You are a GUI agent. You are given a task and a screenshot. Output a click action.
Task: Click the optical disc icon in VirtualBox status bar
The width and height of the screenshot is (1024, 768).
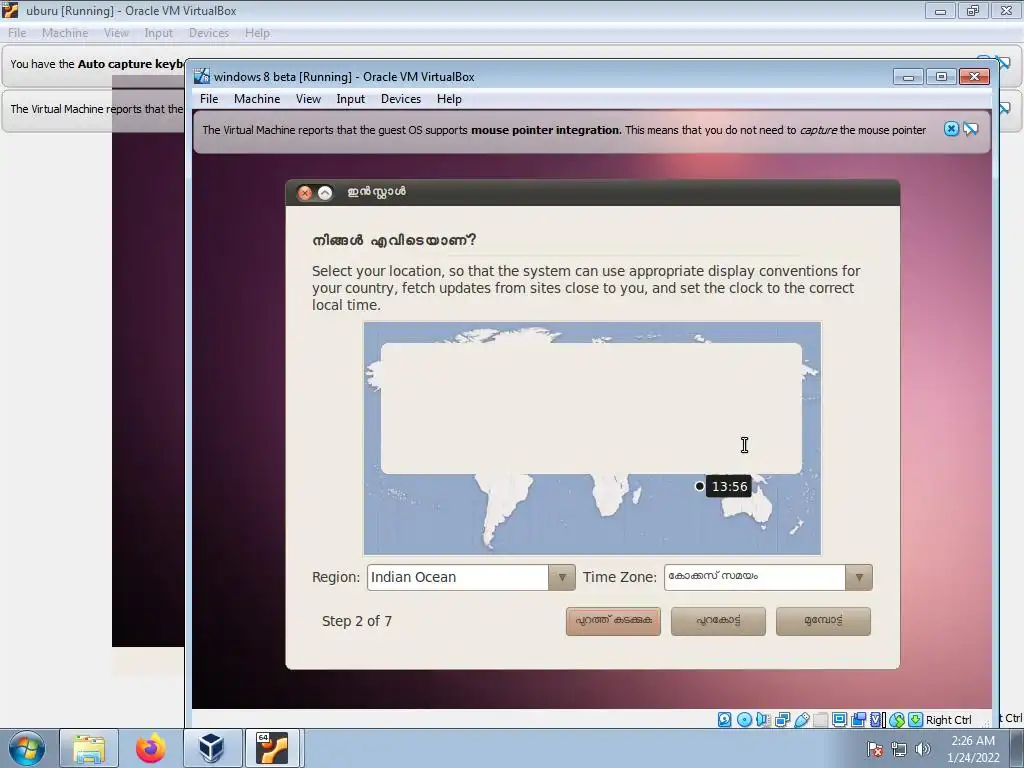744,720
